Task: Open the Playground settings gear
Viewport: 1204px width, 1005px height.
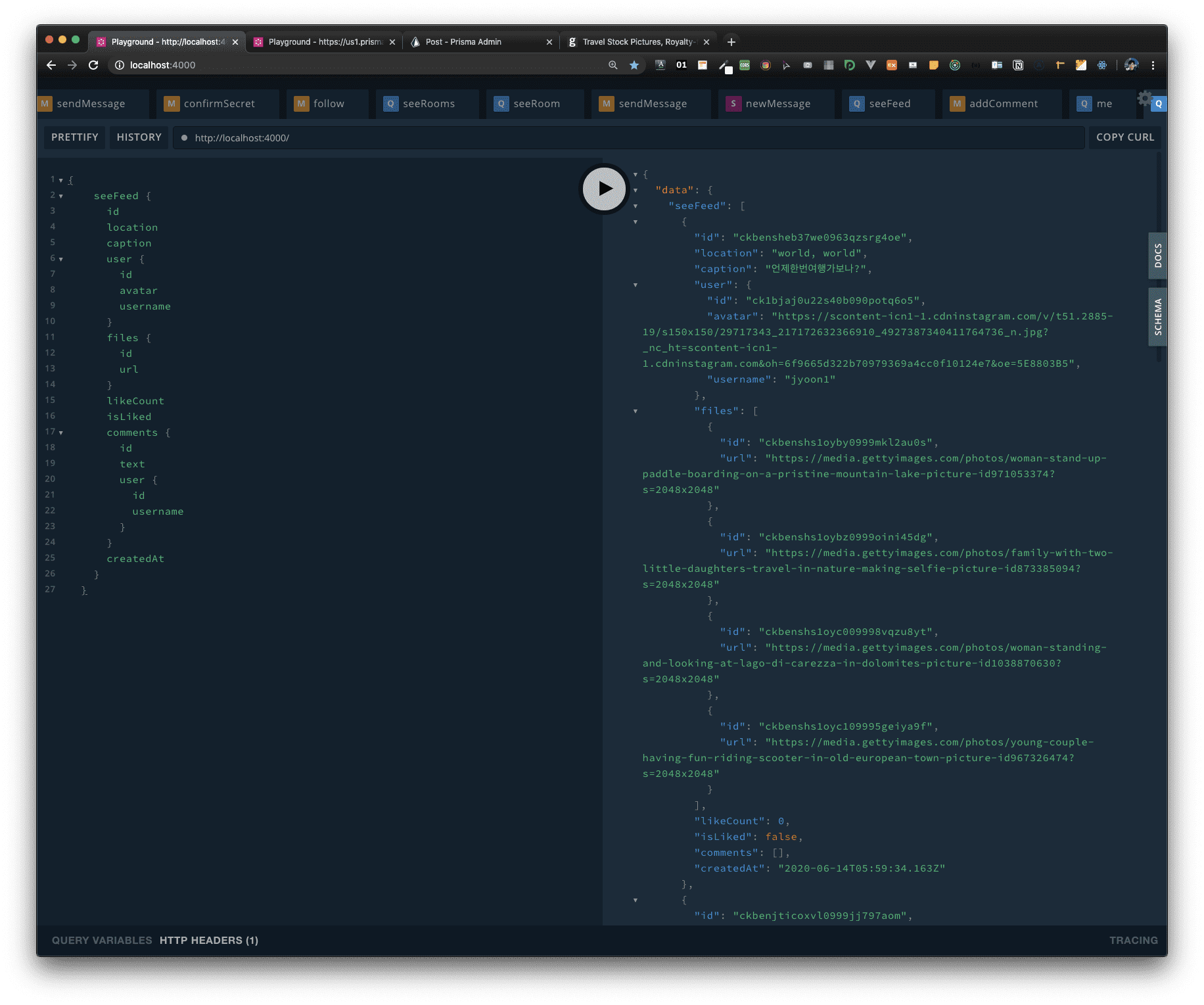Action: click(1144, 99)
